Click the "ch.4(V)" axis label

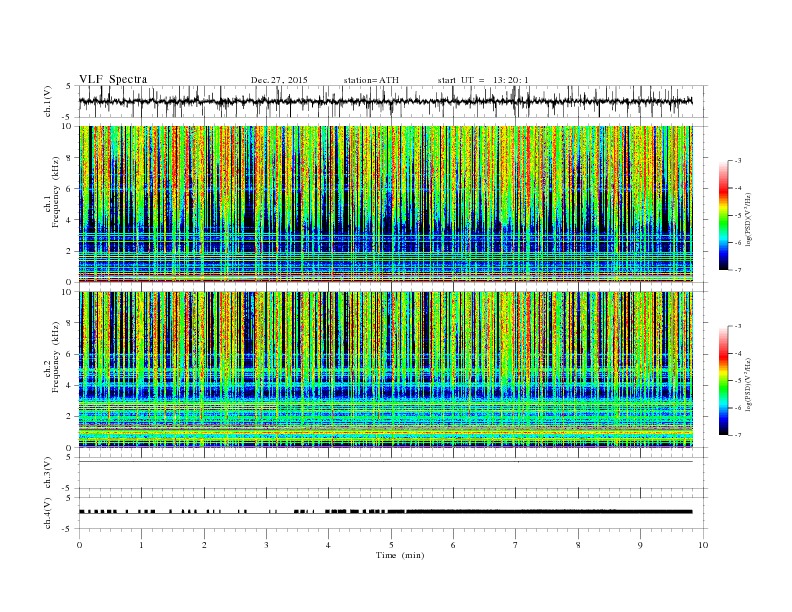click(x=48, y=515)
